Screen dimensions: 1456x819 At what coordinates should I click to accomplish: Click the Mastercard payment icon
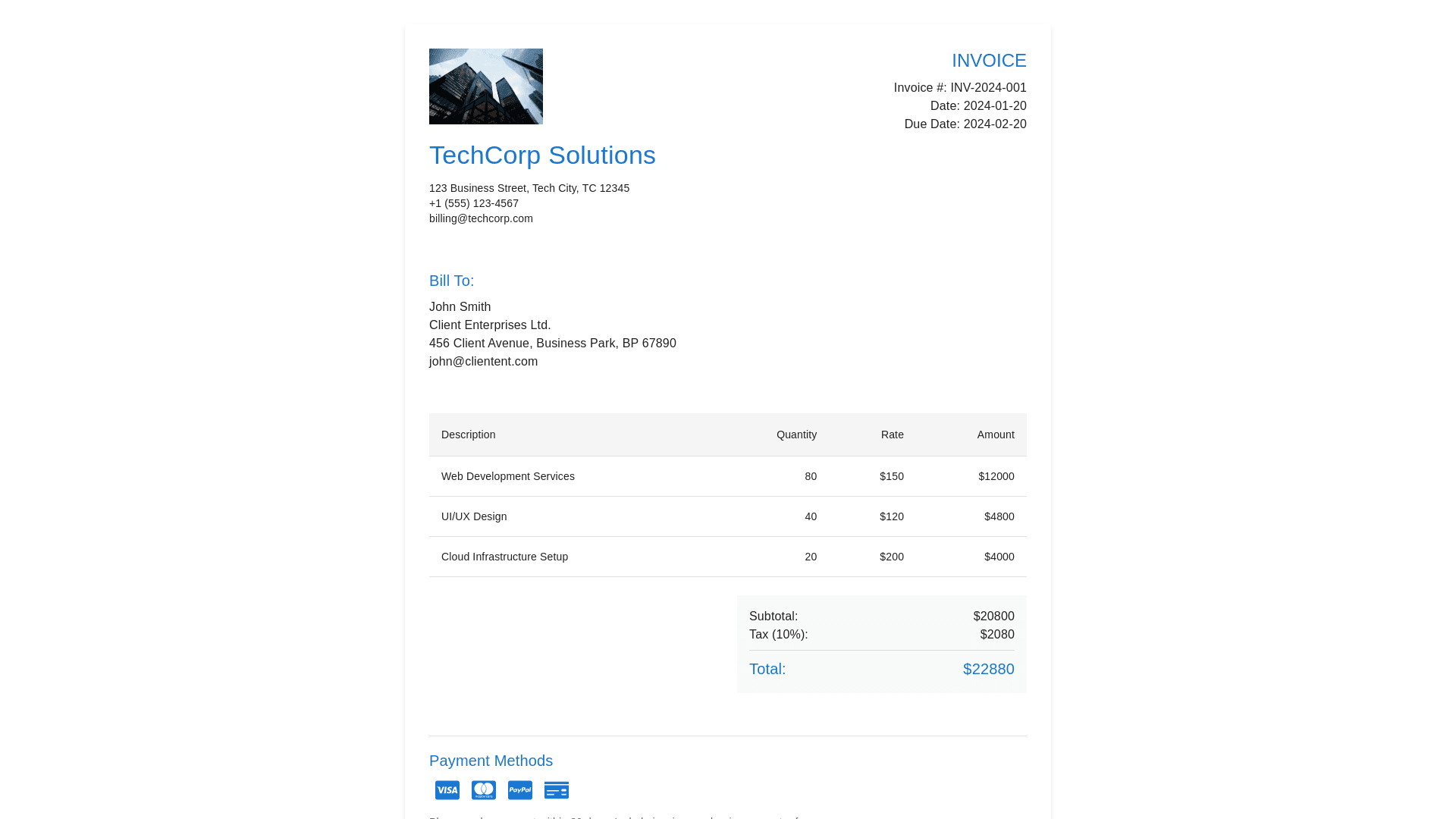click(x=483, y=790)
